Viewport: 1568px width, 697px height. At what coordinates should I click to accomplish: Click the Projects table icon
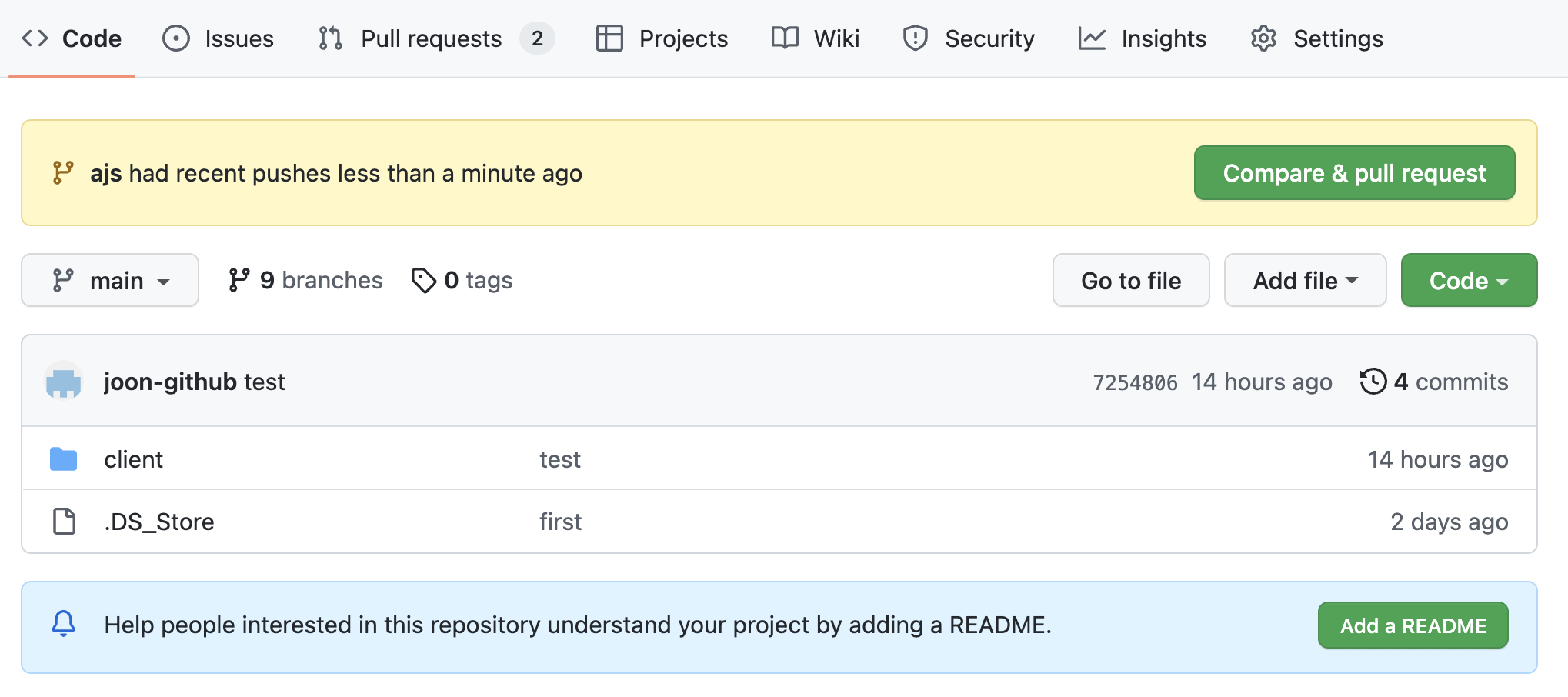[609, 38]
